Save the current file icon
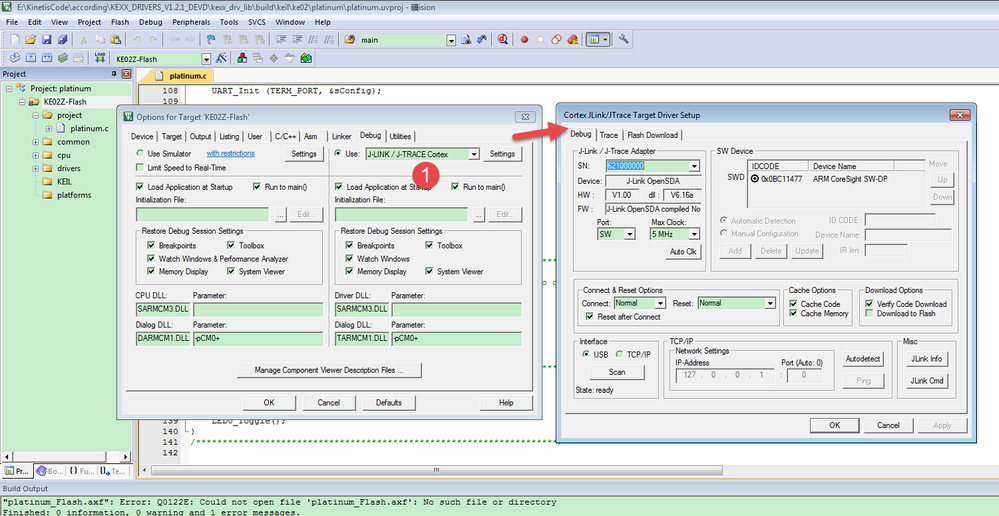The height and width of the screenshot is (516, 999). click(47, 39)
